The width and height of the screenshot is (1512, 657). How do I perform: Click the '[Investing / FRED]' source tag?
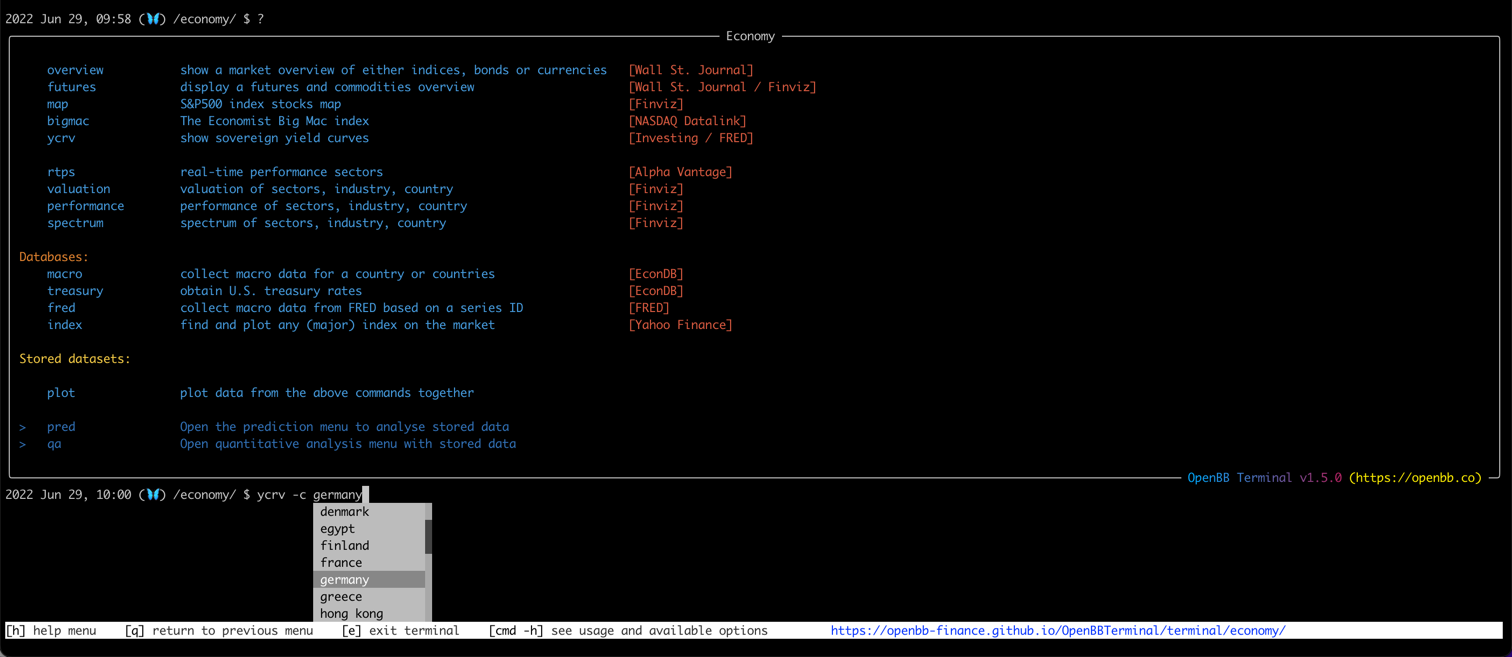[691, 138]
